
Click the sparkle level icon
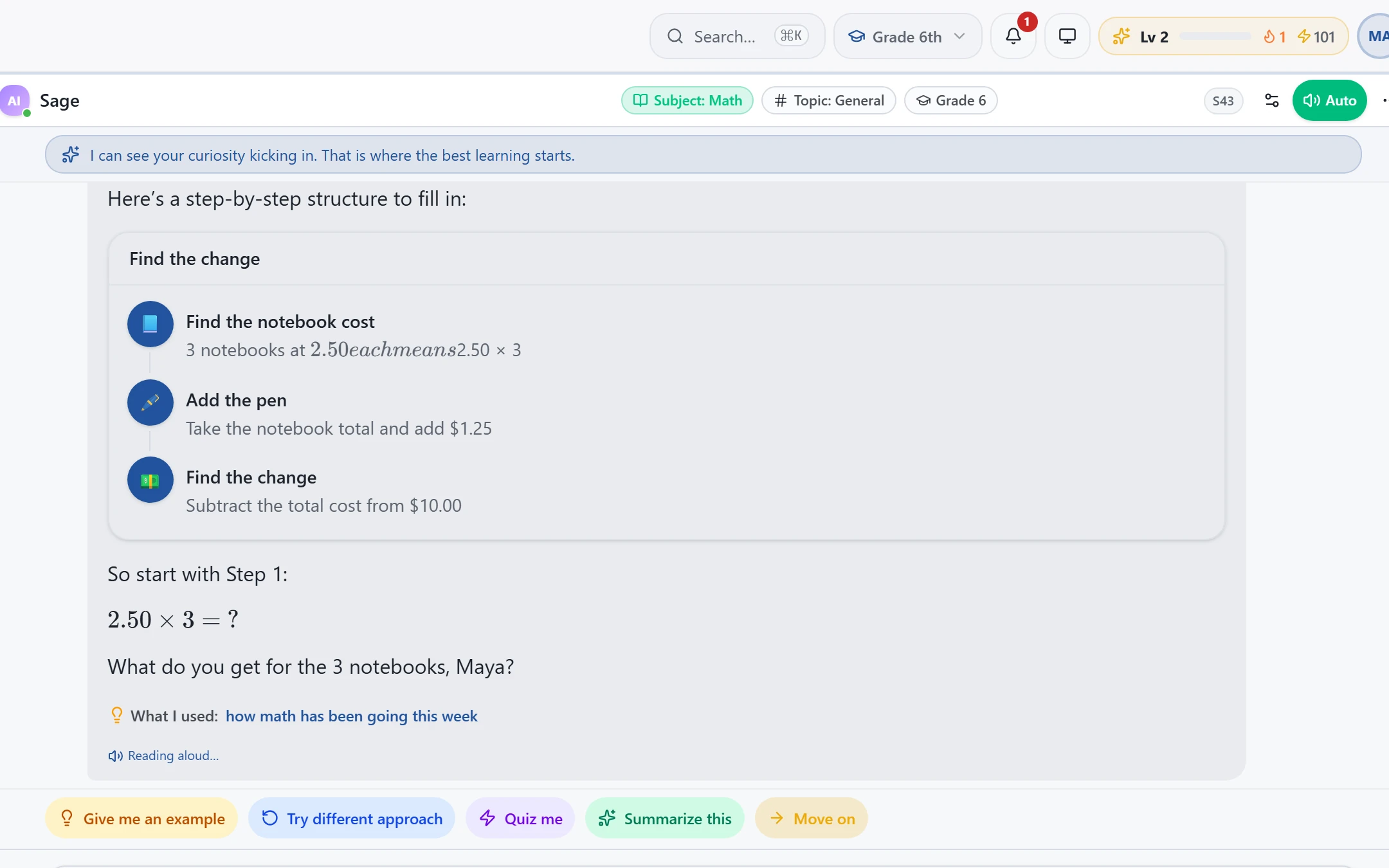(x=1121, y=37)
